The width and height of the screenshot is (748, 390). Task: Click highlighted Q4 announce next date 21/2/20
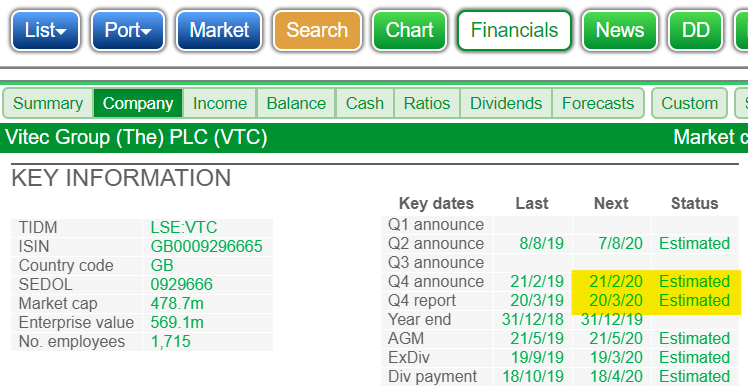pos(615,282)
